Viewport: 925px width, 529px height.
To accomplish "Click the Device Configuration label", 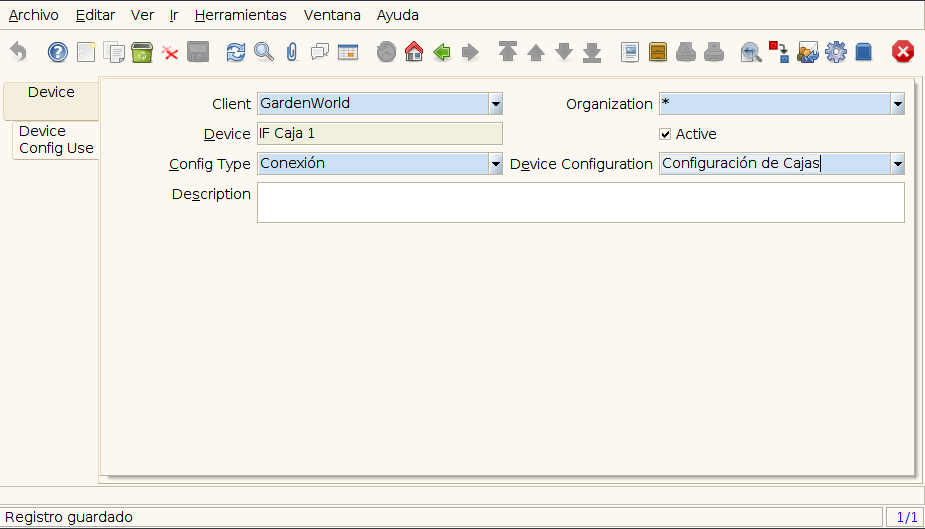I will (581, 165).
